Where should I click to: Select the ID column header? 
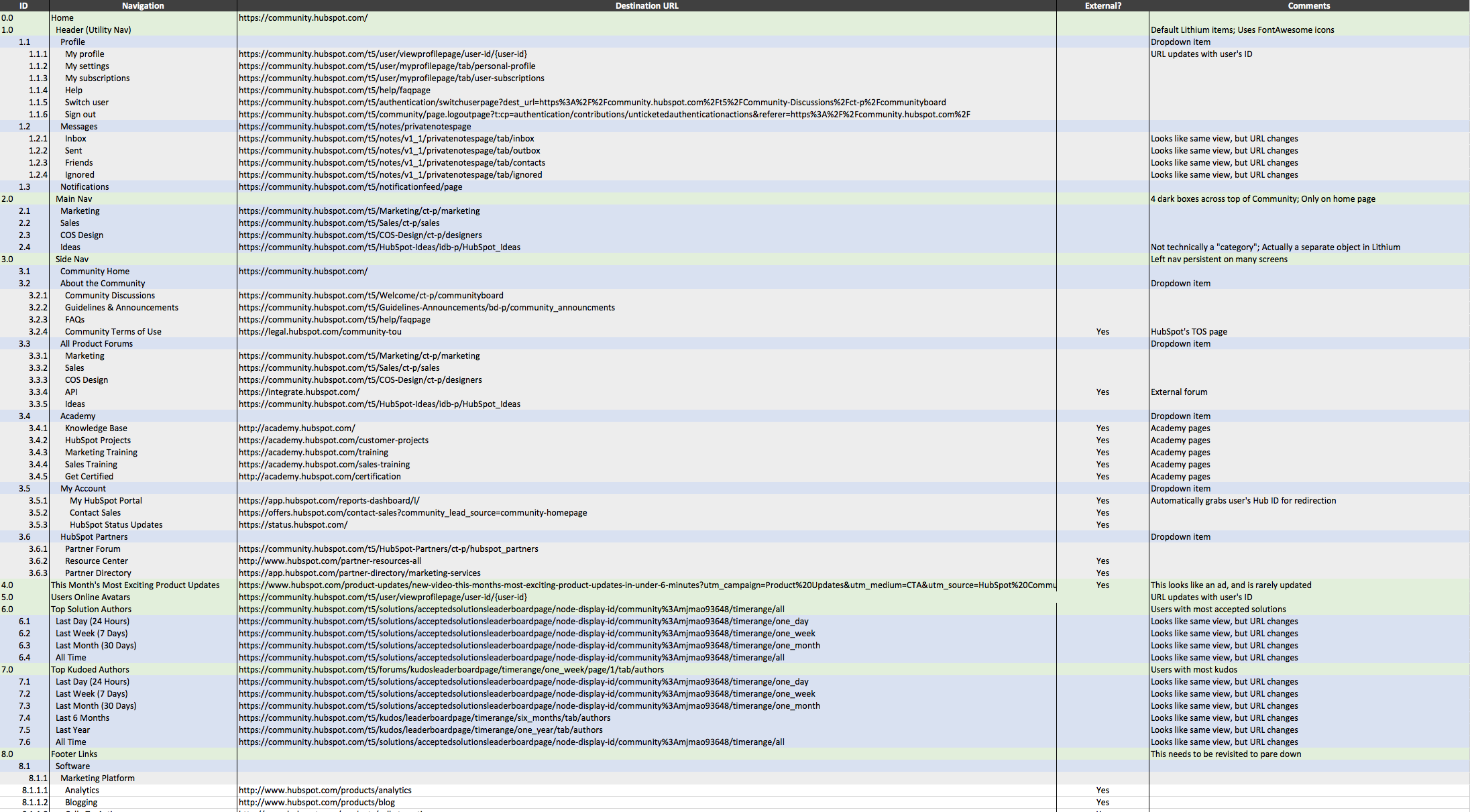(x=23, y=5)
